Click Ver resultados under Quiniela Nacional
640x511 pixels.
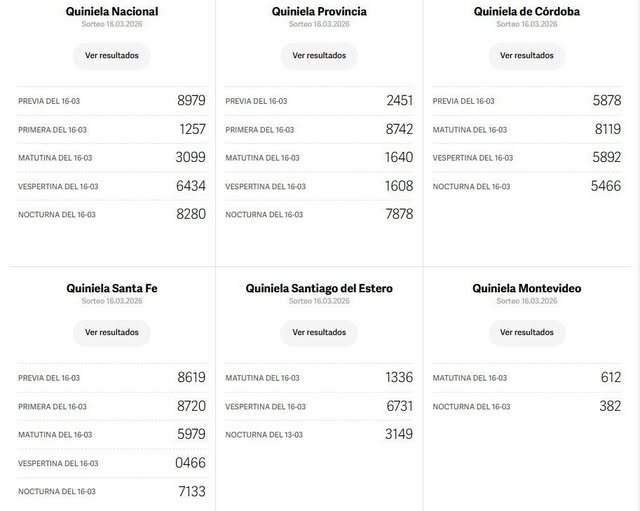click(x=111, y=56)
